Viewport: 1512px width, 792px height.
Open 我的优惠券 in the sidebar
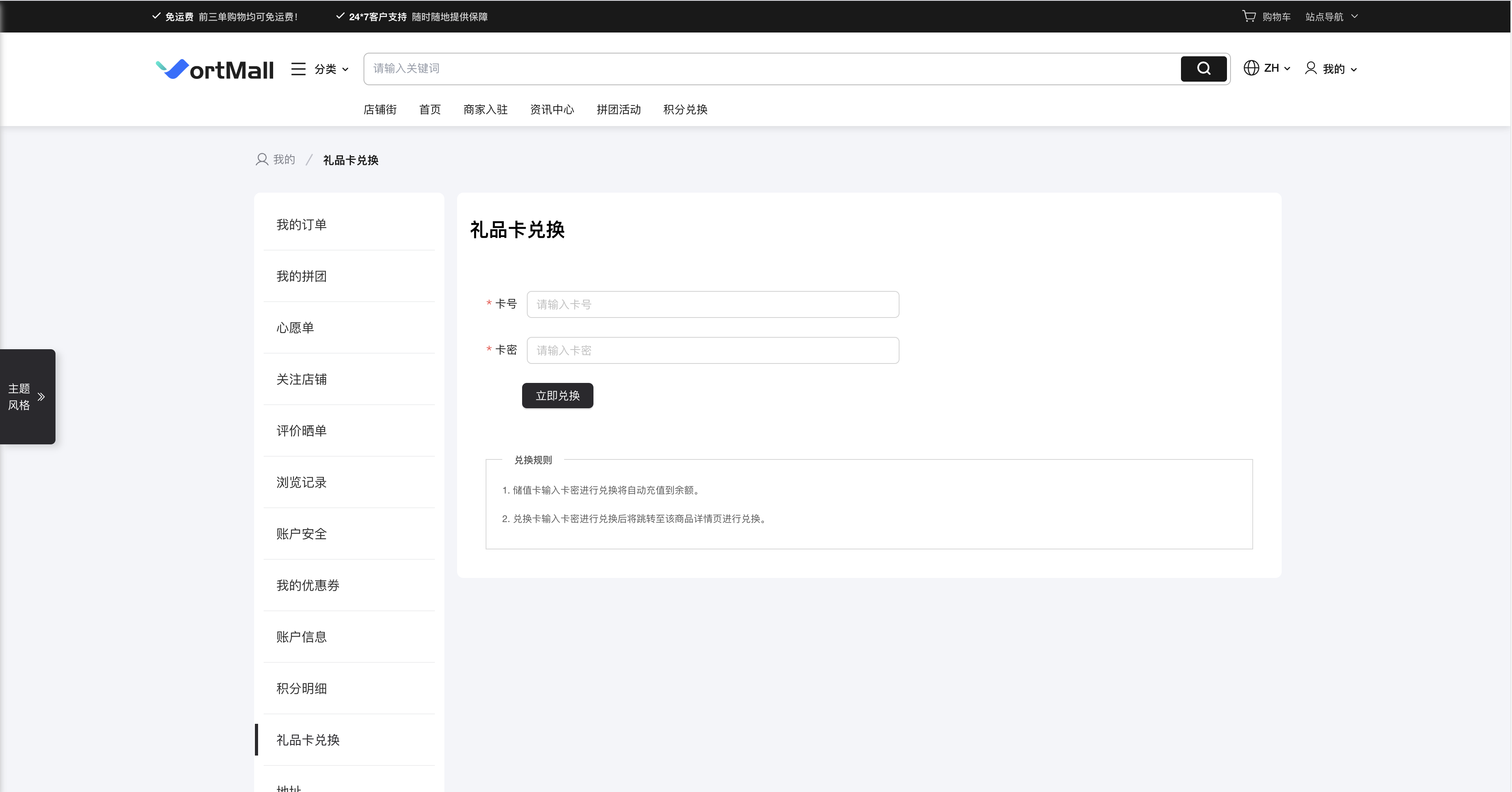(308, 585)
